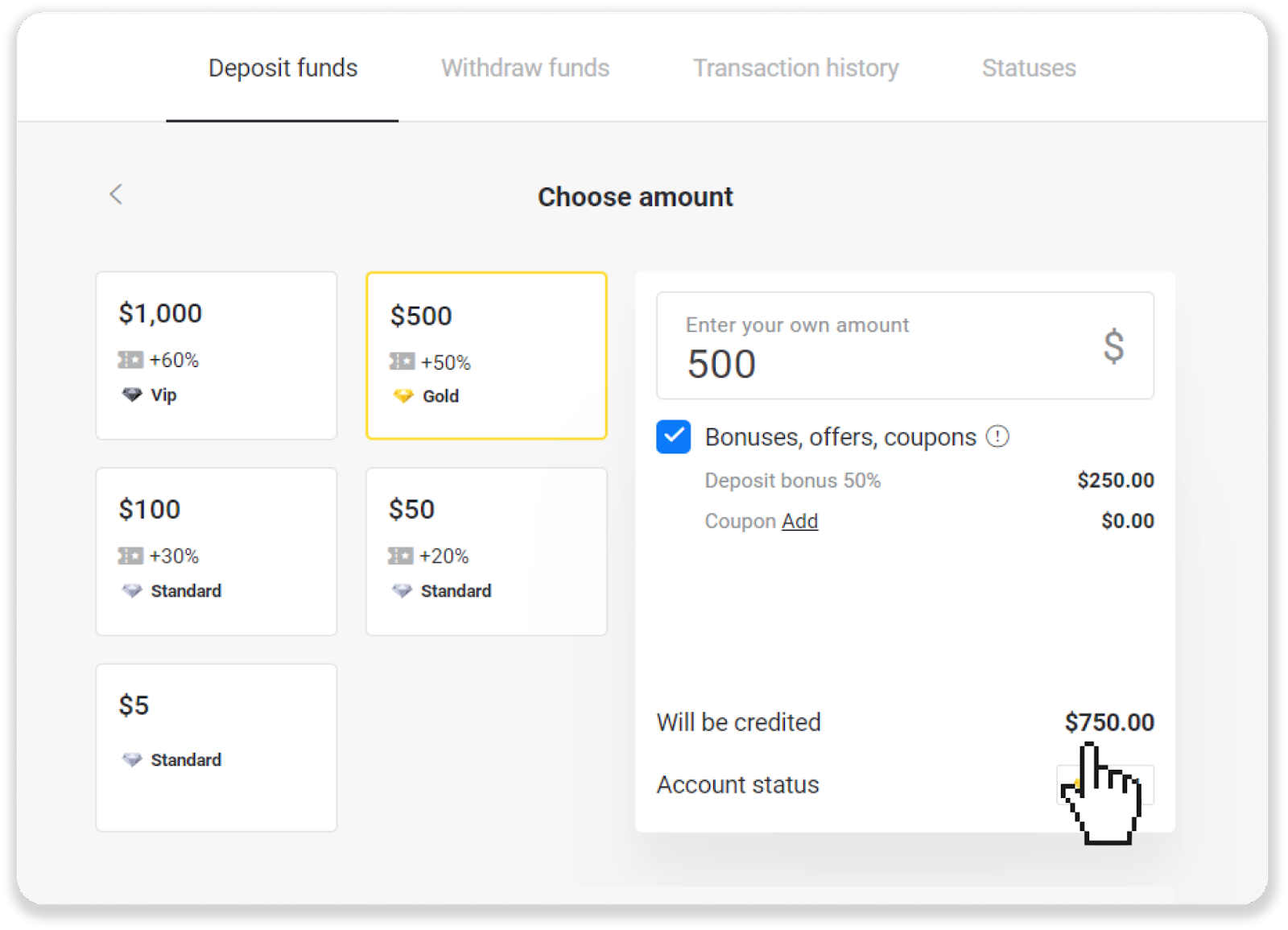The height and width of the screenshot is (930, 1288).
Task: Click the +50% bonus ticket icon
Action: tap(402, 362)
